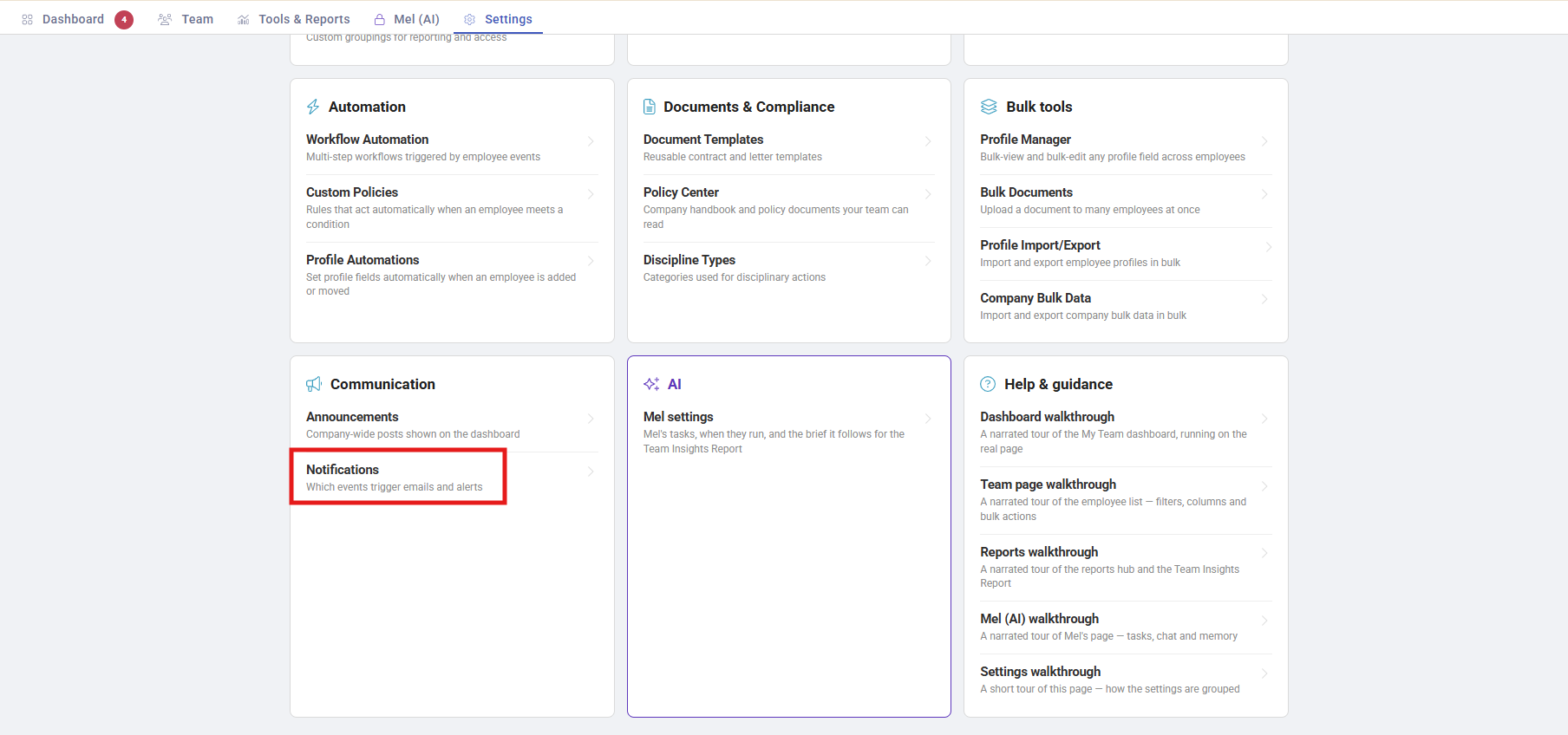Start the Dashboard walkthrough tour

[x=1126, y=433]
